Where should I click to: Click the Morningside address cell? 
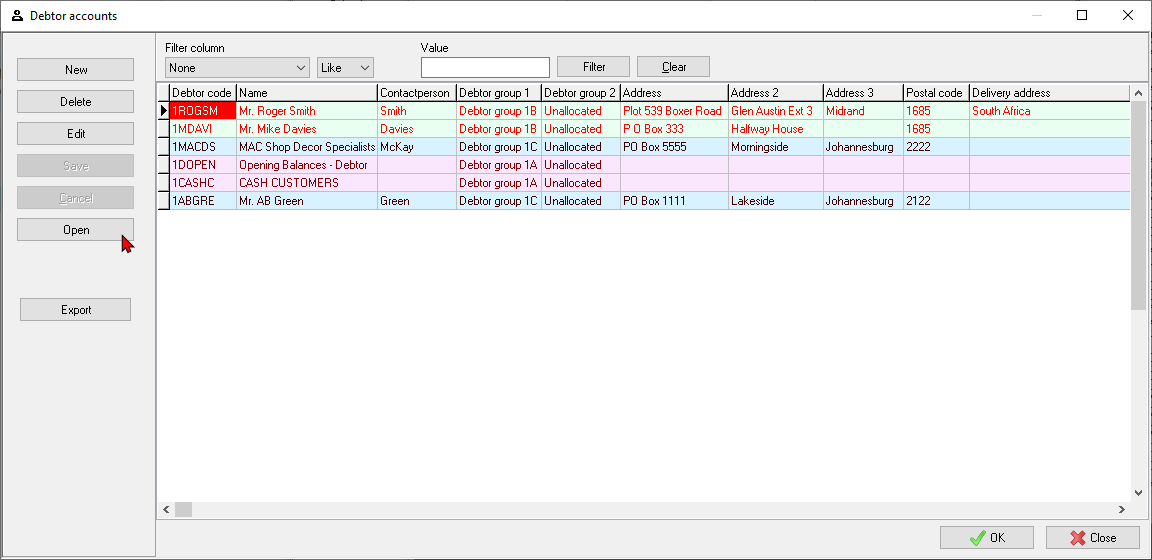point(776,146)
